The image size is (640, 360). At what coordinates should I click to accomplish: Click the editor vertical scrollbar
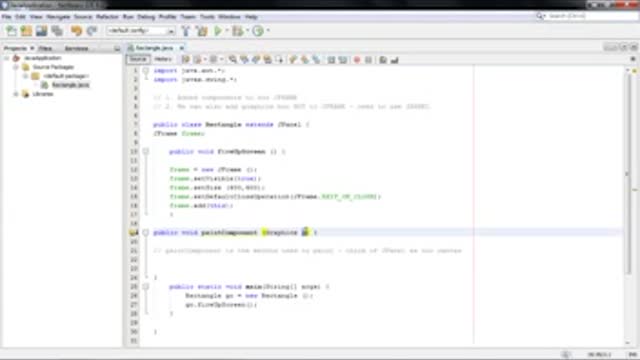click(x=628, y=173)
